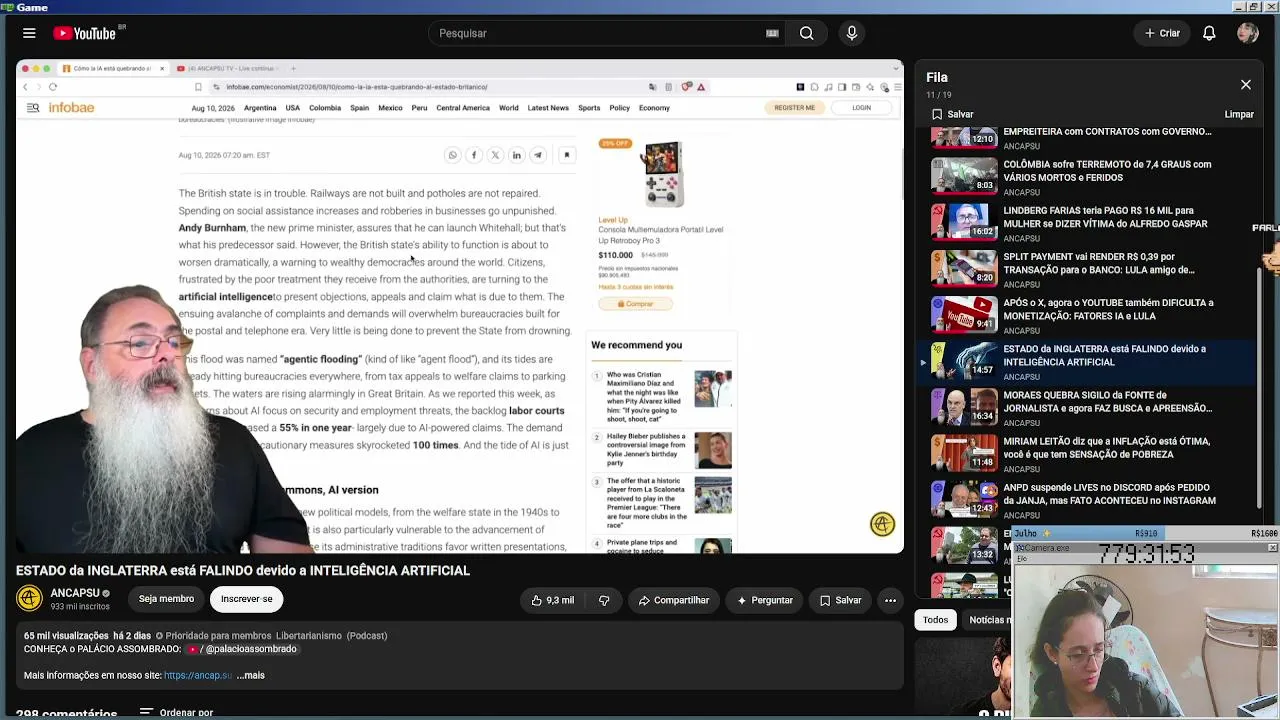Open the Ordenar por sort menu
Screen dimensions: 1280x720
point(177,713)
